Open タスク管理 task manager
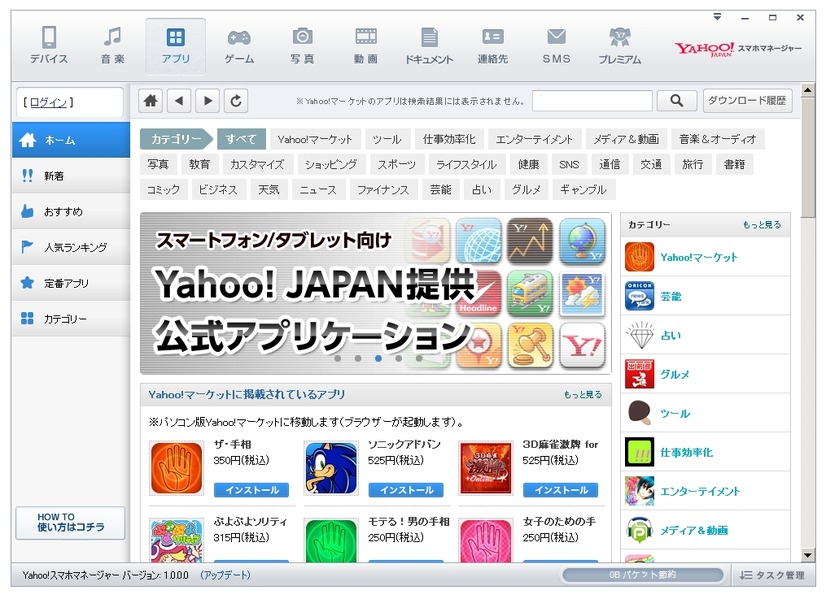 click(x=771, y=575)
